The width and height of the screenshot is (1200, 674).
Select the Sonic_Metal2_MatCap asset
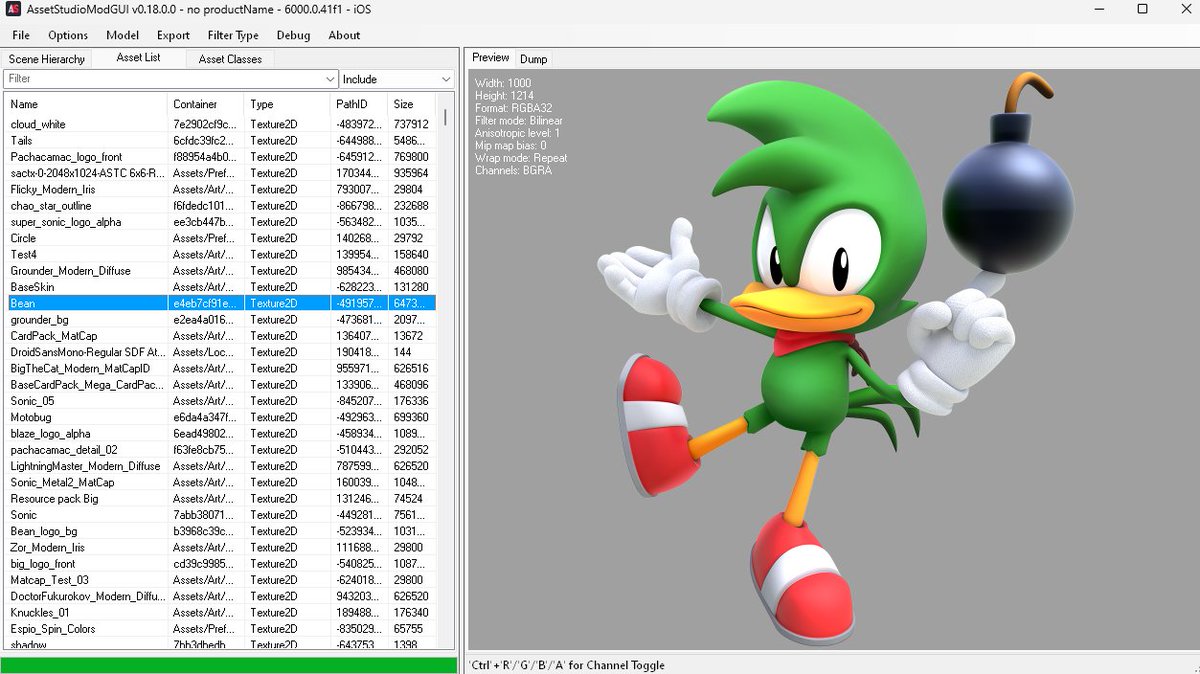pos(220,482)
